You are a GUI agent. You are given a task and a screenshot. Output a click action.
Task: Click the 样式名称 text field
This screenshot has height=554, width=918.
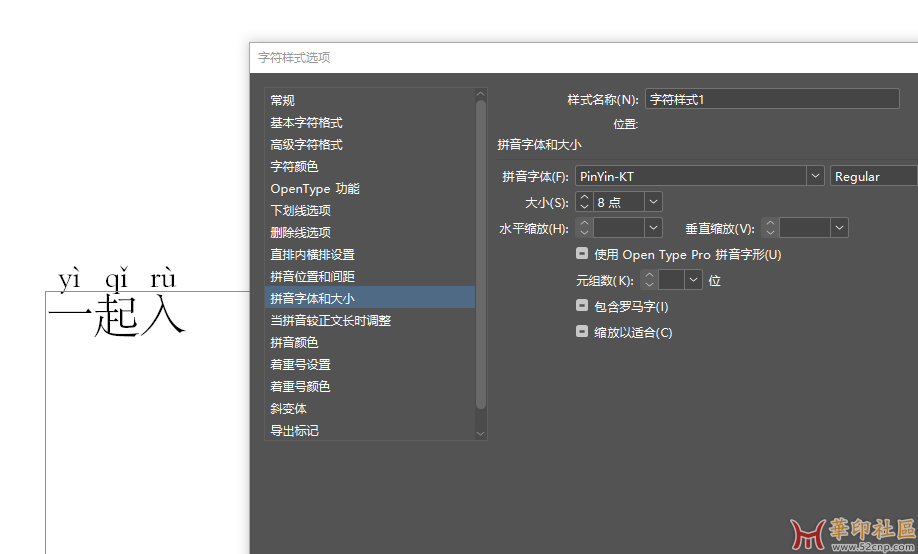pos(780,99)
